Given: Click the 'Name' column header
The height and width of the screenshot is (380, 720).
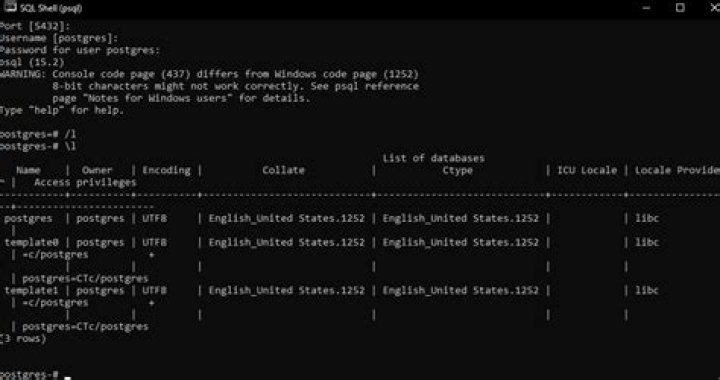Looking at the screenshot, I should (x=28, y=170).
